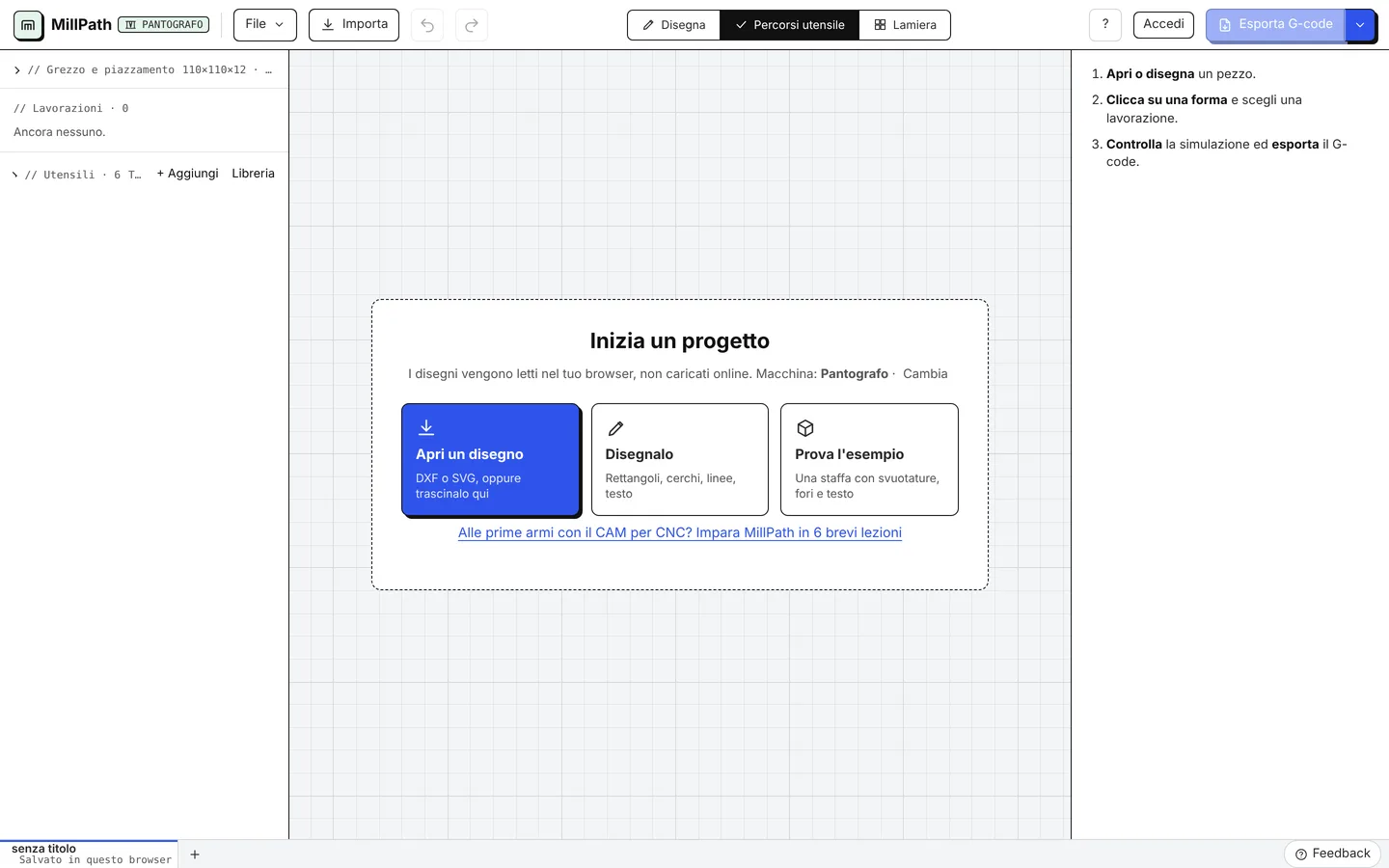Click the Inizia un progetto heading

(680, 340)
